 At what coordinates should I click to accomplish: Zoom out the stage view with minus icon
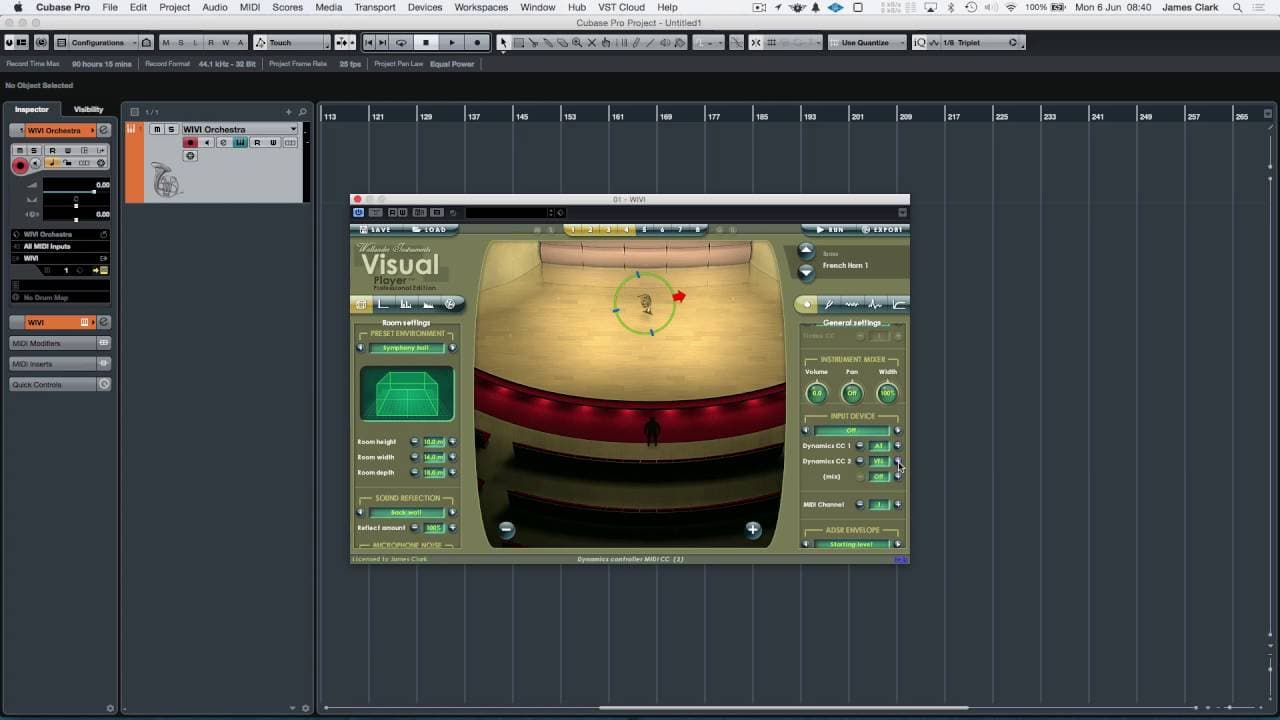(507, 529)
